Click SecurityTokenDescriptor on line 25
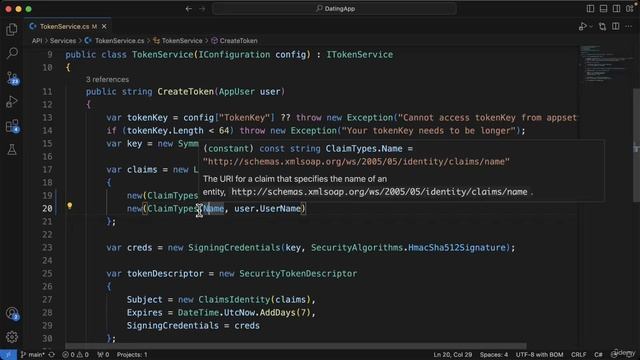The width and height of the screenshot is (640, 360). click(298, 273)
